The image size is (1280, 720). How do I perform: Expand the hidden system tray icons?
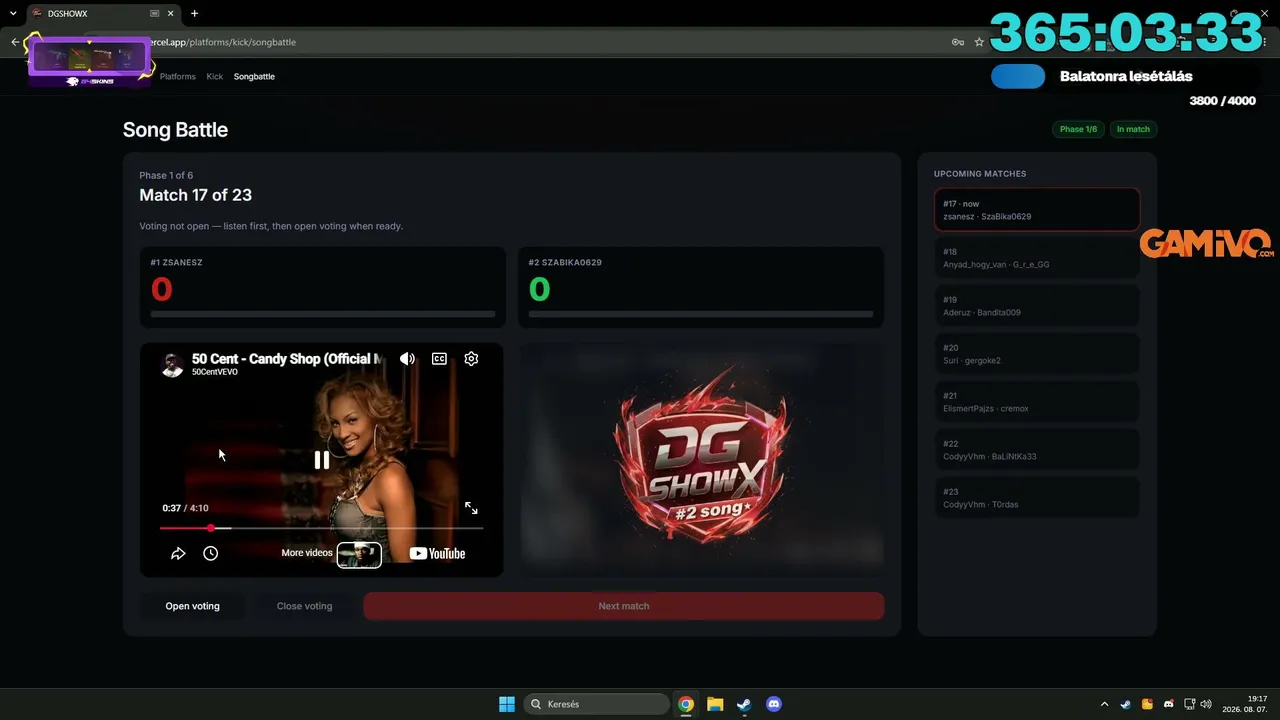tap(1104, 704)
